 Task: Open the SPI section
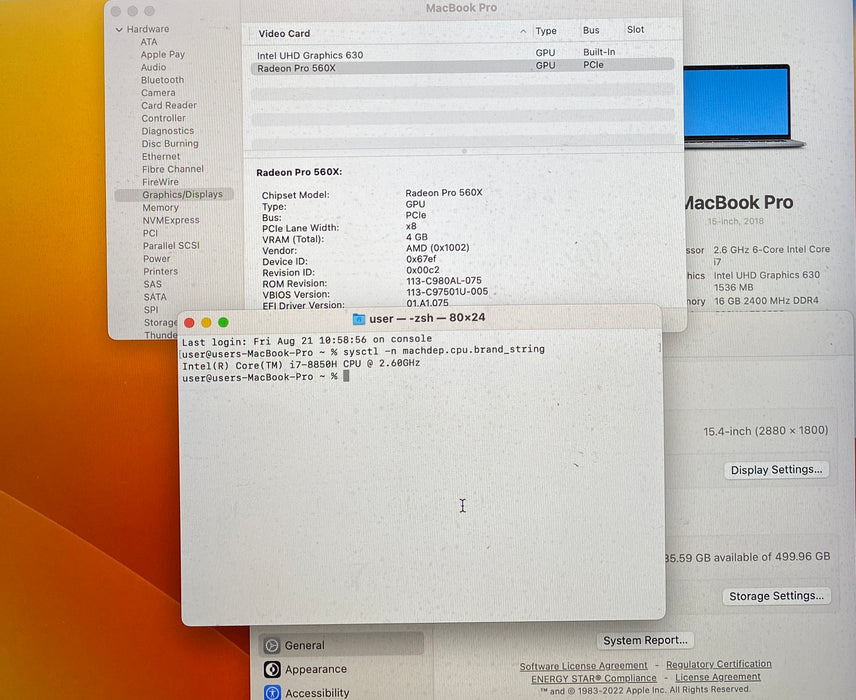(x=151, y=310)
